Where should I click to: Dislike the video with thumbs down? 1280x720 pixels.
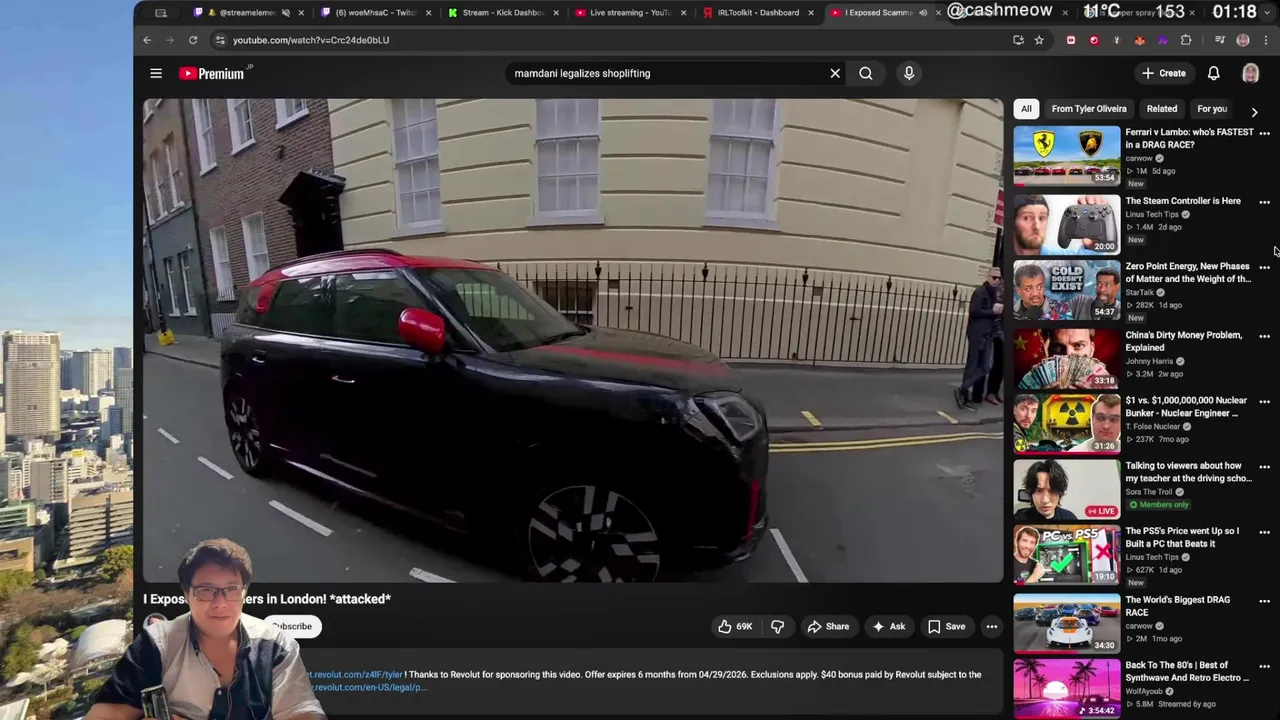(777, 627)
